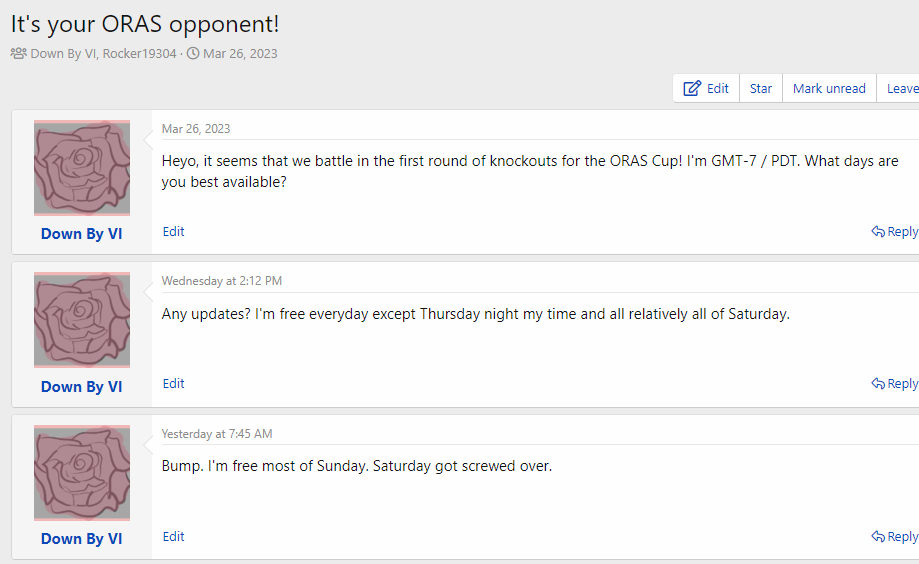This screenshot has width=919, height=564.
Task: Click the reply arrow icon on the Wednesday message
Action: pos(878,384)
